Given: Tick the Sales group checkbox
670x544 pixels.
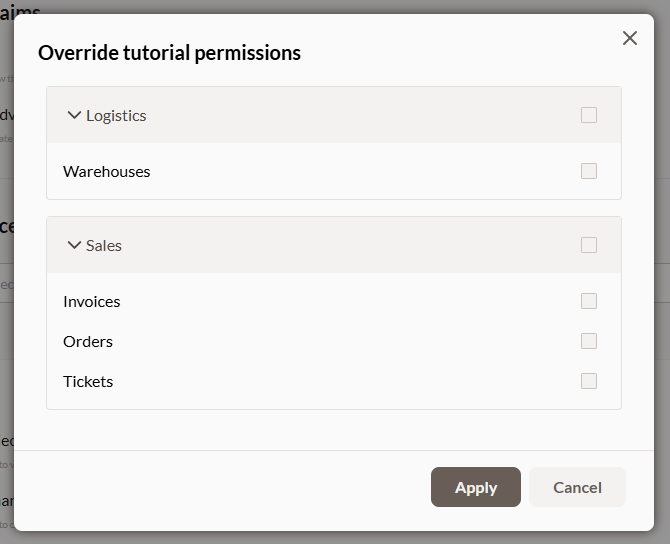Looking at the screenshot, I should tap(589, 245).
